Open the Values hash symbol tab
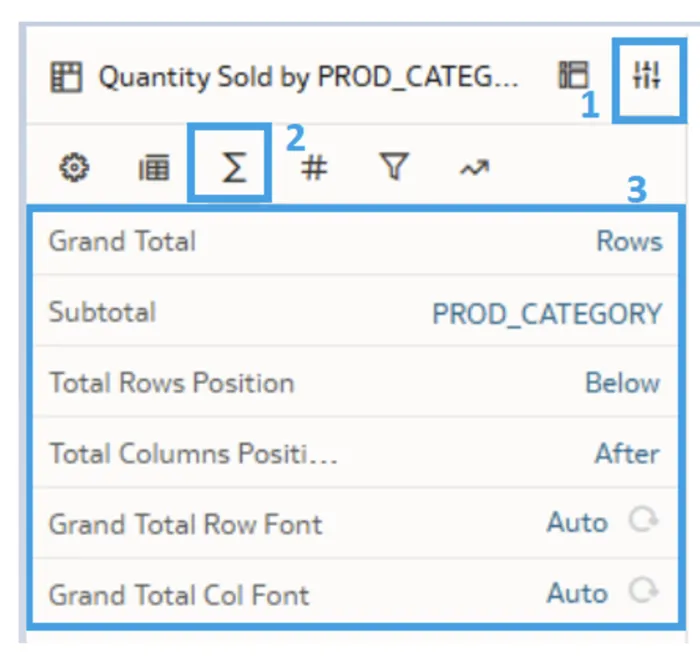 (x=314, y=168)
